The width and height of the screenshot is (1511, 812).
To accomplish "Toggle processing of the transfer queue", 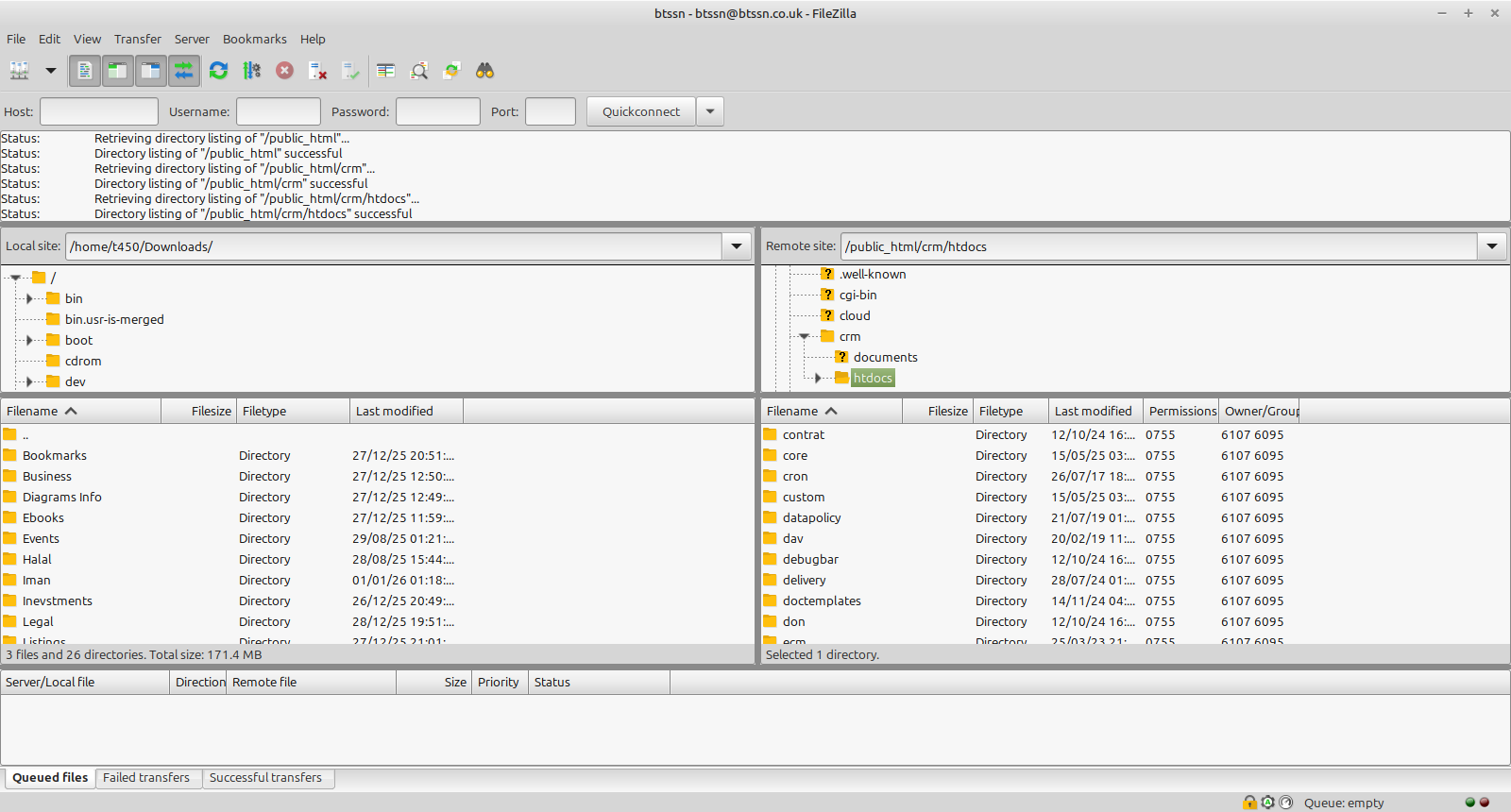I will 251,71.
